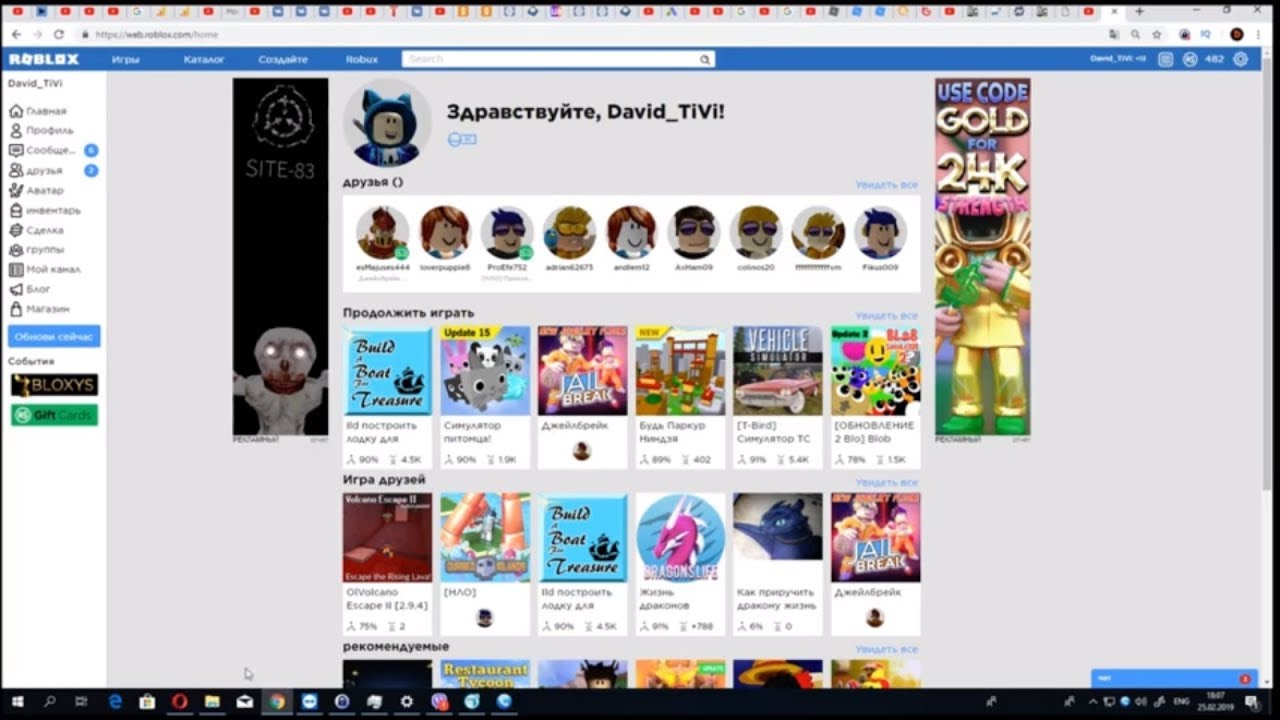The image size is (1280, 720).
Task: Click the search magnifier icon
Action: [x=705, y=60]
